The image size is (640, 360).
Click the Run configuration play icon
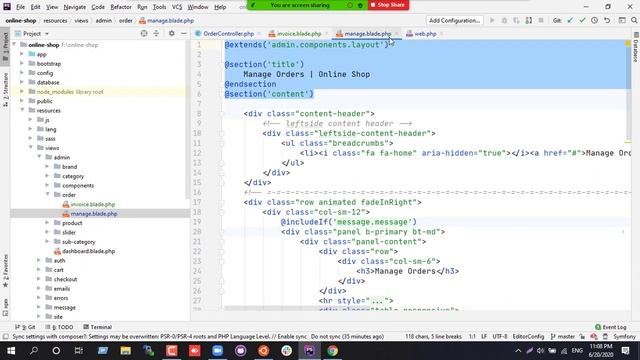(x=492, y=20)
